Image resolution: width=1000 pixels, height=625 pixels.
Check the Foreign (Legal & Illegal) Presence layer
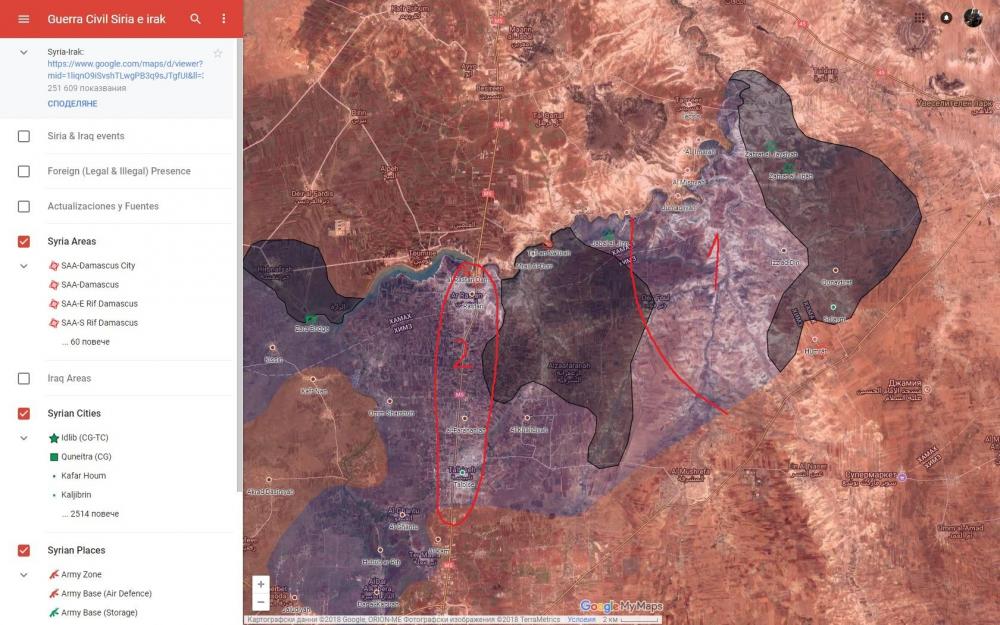(x=24, y=171)
